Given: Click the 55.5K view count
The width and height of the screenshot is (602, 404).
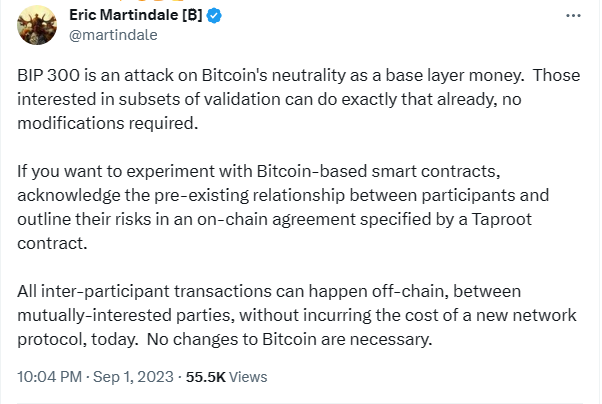Looking at the screenshot, I should [x=205, y=377].
